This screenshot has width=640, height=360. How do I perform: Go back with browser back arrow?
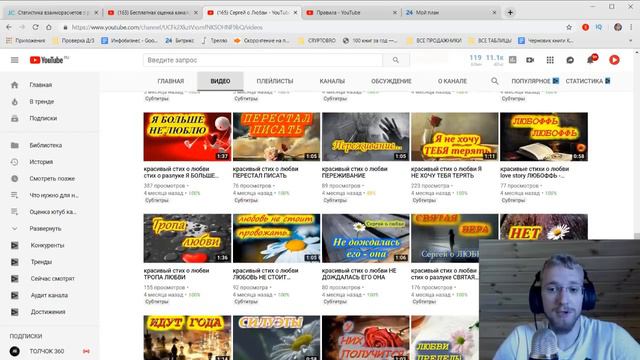[9, 27]
